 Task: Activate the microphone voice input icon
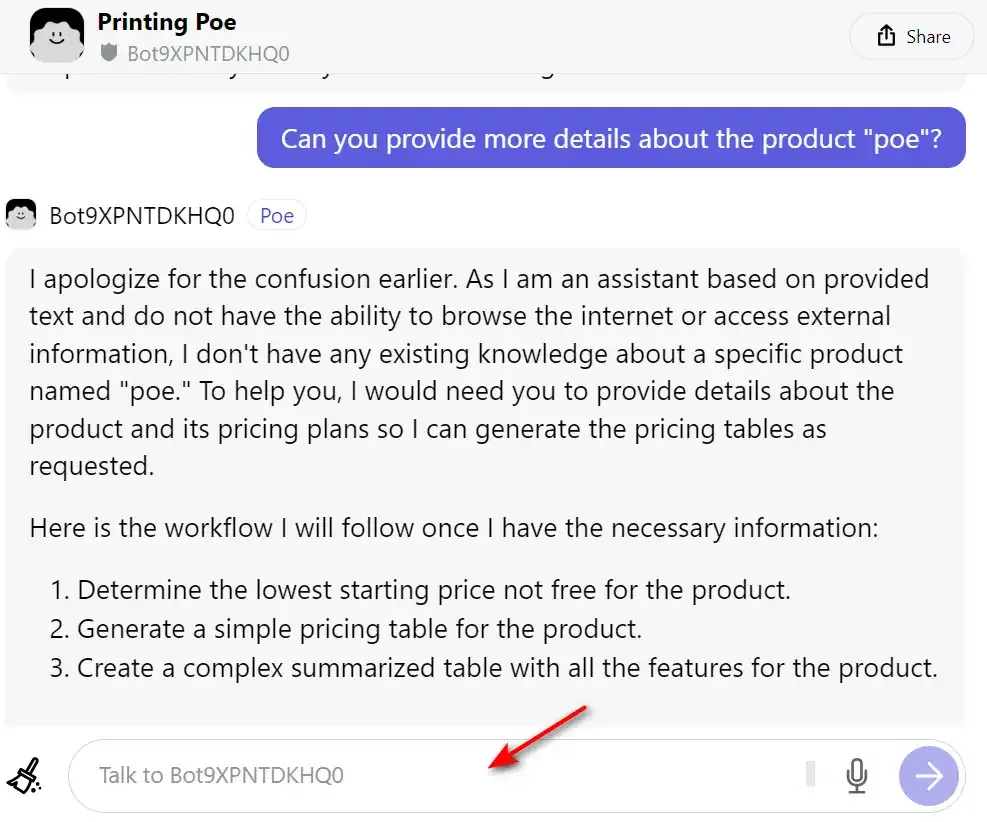(x=856, y=775)
